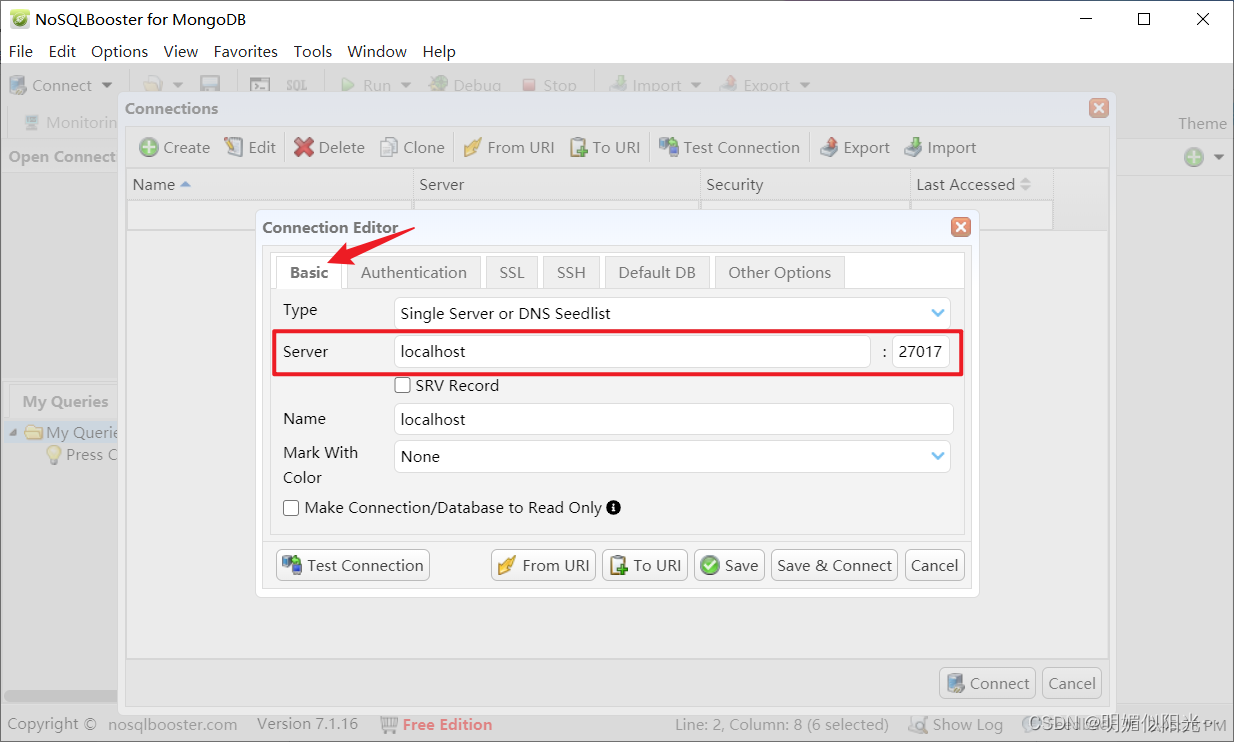Switch to the SSH tab

571,272
